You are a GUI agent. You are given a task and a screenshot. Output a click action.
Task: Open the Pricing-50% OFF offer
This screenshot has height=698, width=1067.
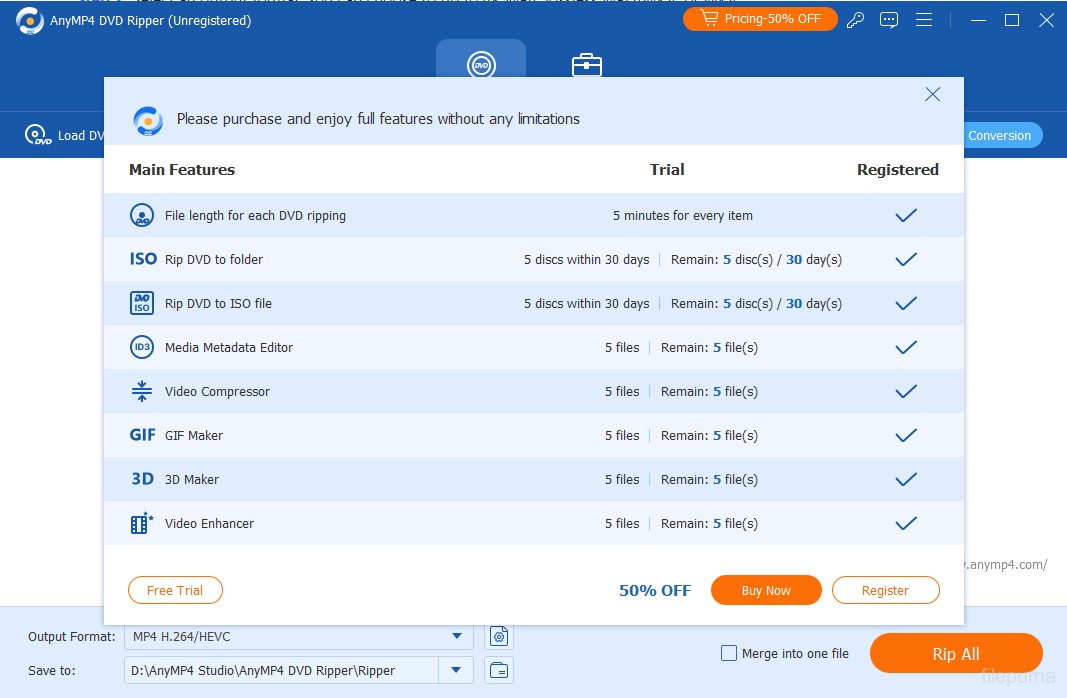point(759,19)
